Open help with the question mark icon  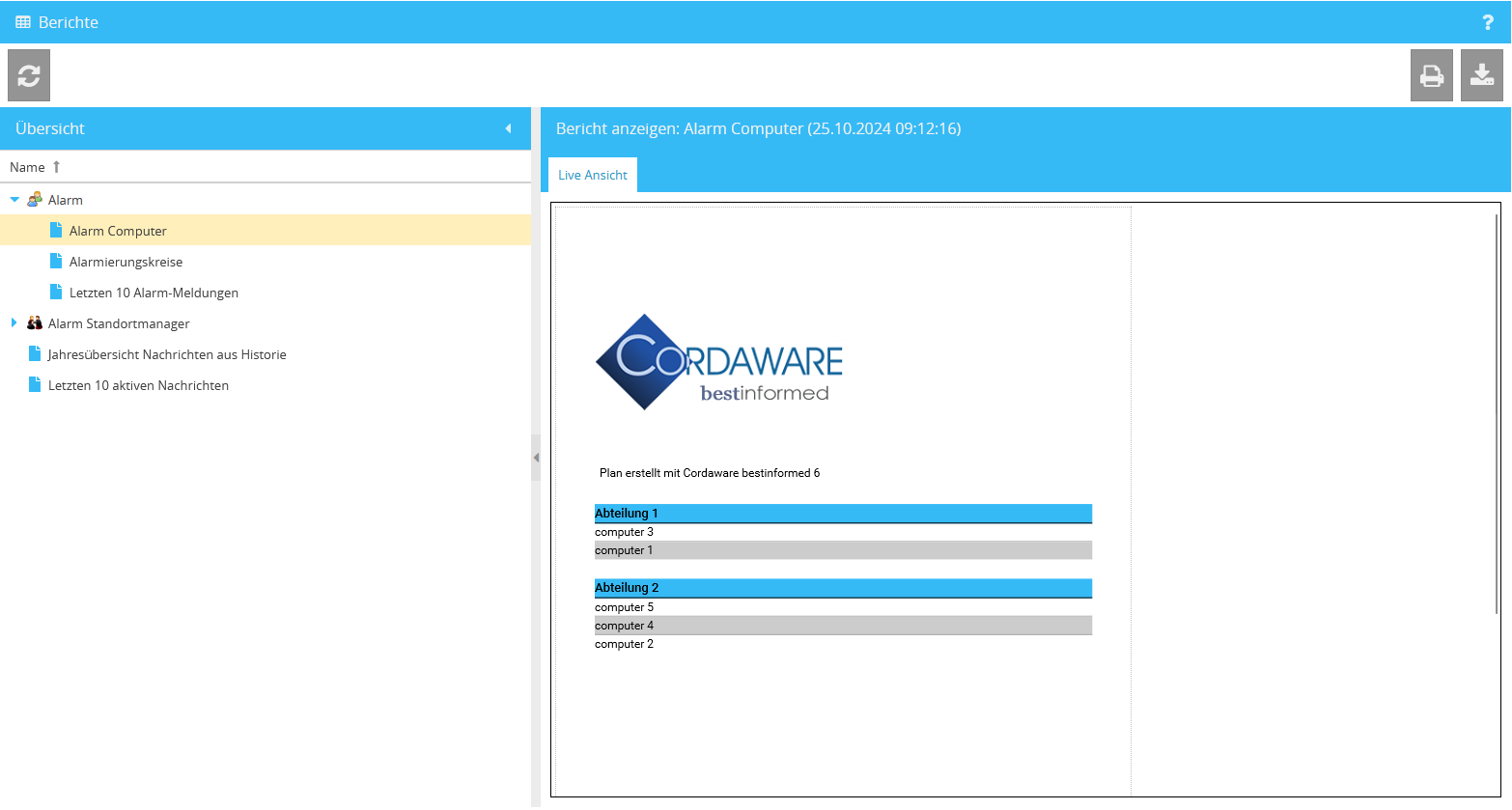click(1488, 22)
